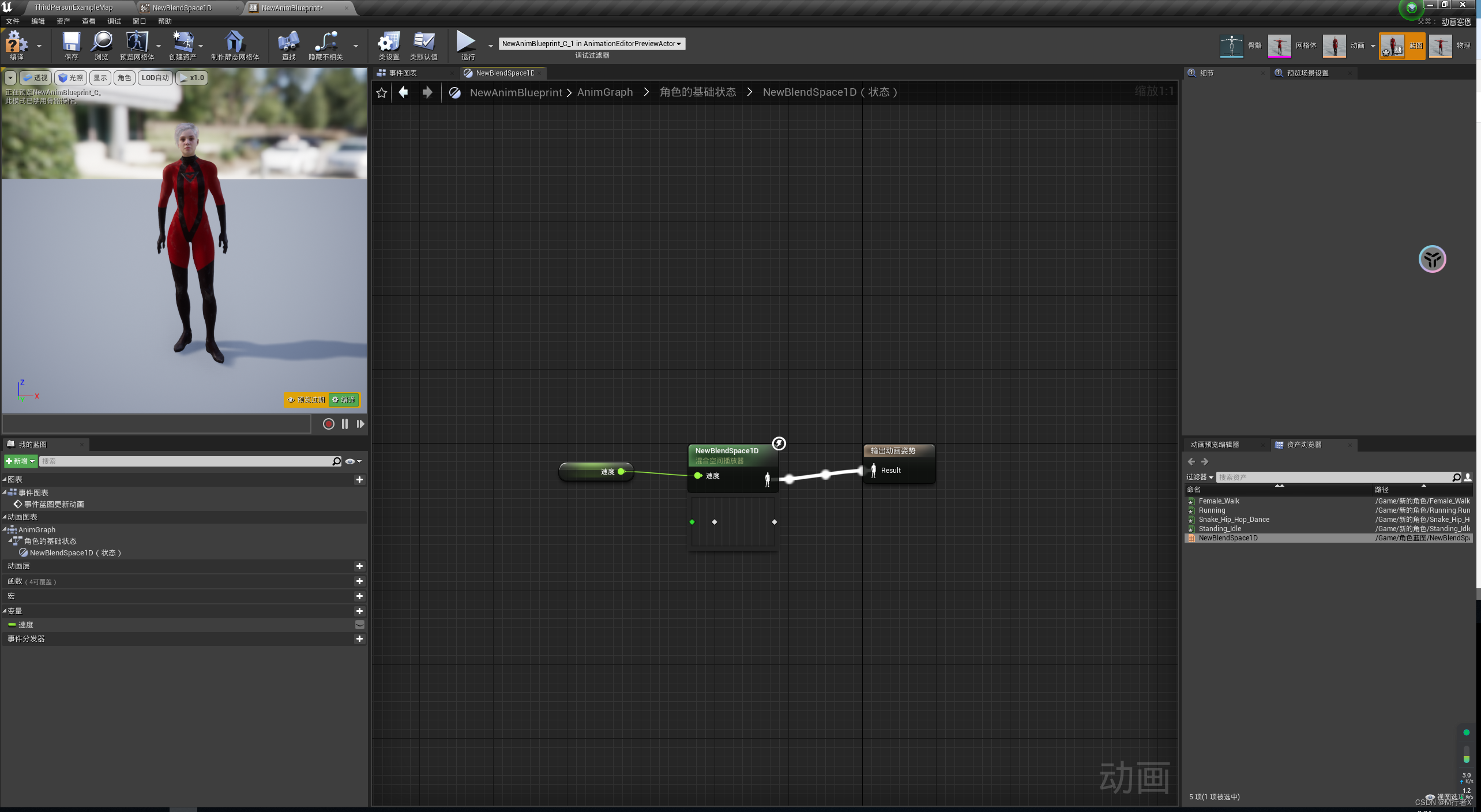This screenshot has height=812, width=1481.
Task: Open the 新增 add new dropdown
Action: coord(21,461)
